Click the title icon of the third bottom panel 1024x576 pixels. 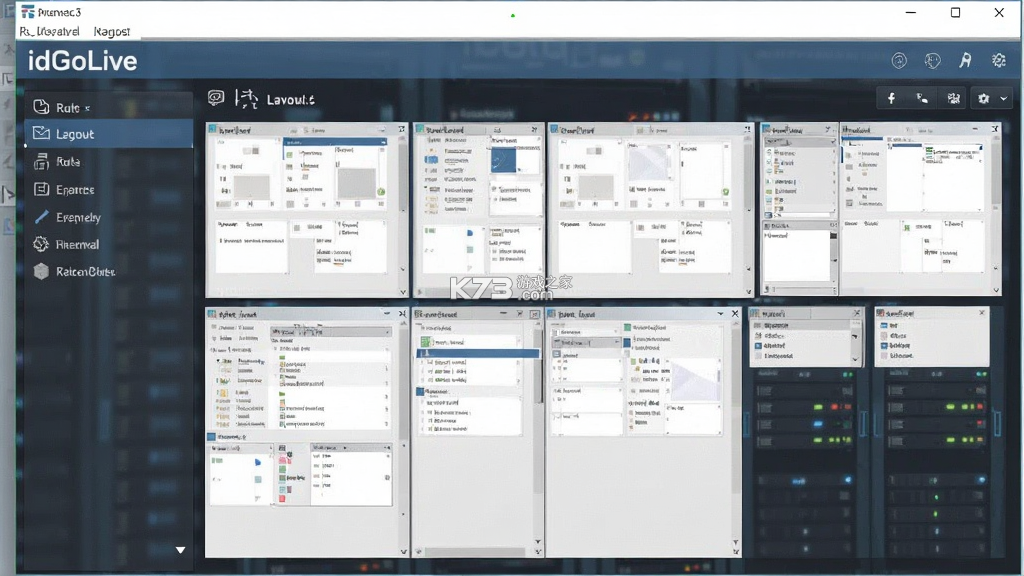(552, 314)
